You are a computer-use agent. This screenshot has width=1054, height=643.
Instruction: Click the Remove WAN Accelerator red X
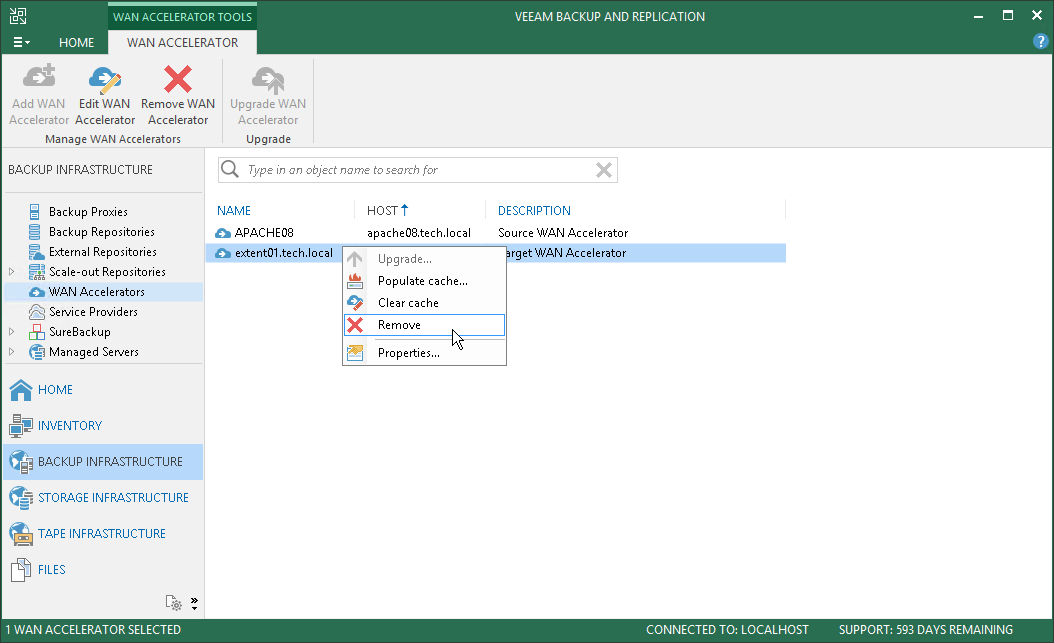pos(178,79)
